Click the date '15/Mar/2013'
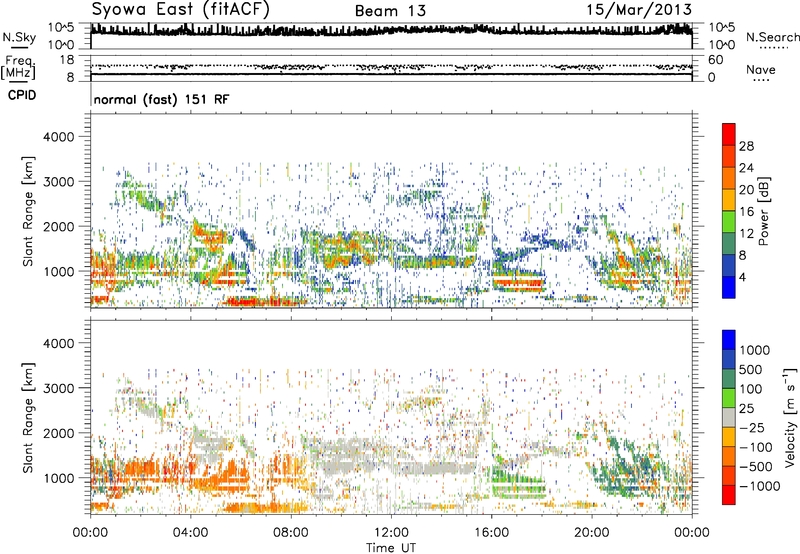Viewport: 800px width, 554px height. [x=639, y=10]
